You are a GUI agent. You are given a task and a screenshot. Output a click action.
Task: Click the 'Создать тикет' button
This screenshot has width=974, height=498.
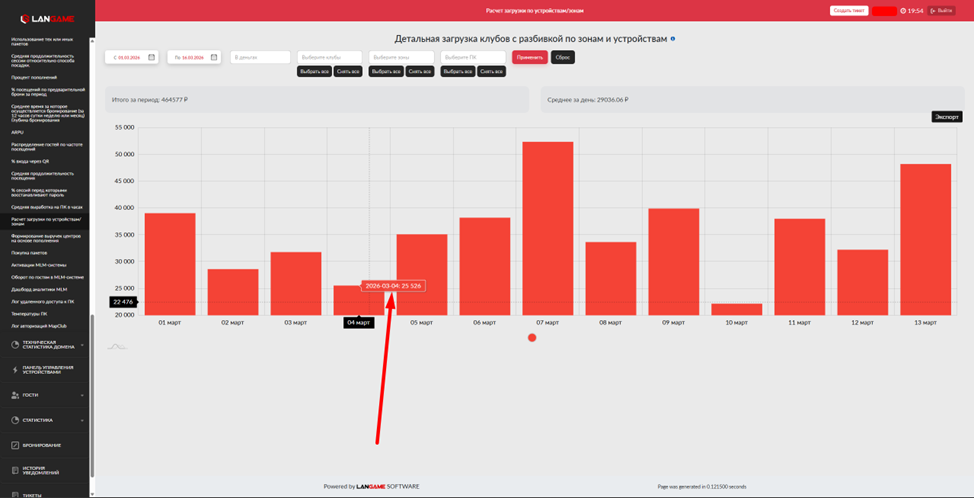click(x=848, y=11)
